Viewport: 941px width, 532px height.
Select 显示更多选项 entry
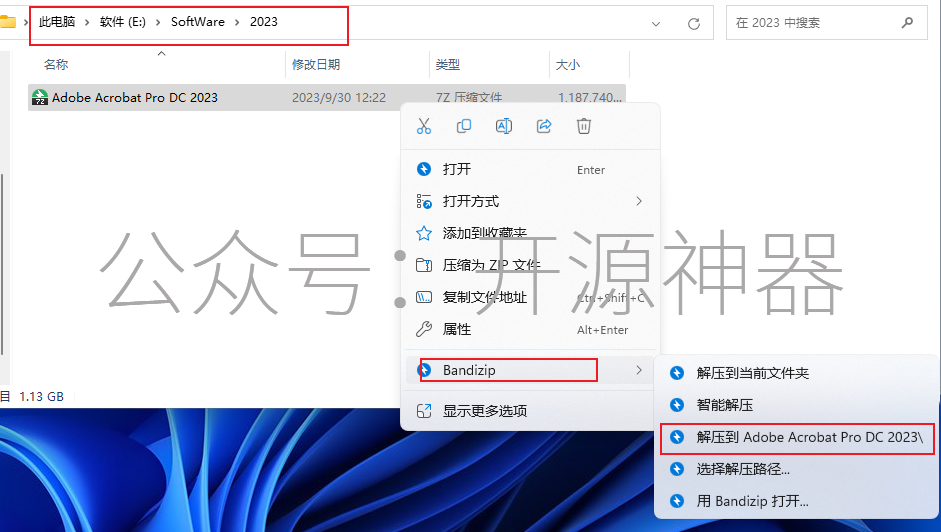tap(530, 411)
